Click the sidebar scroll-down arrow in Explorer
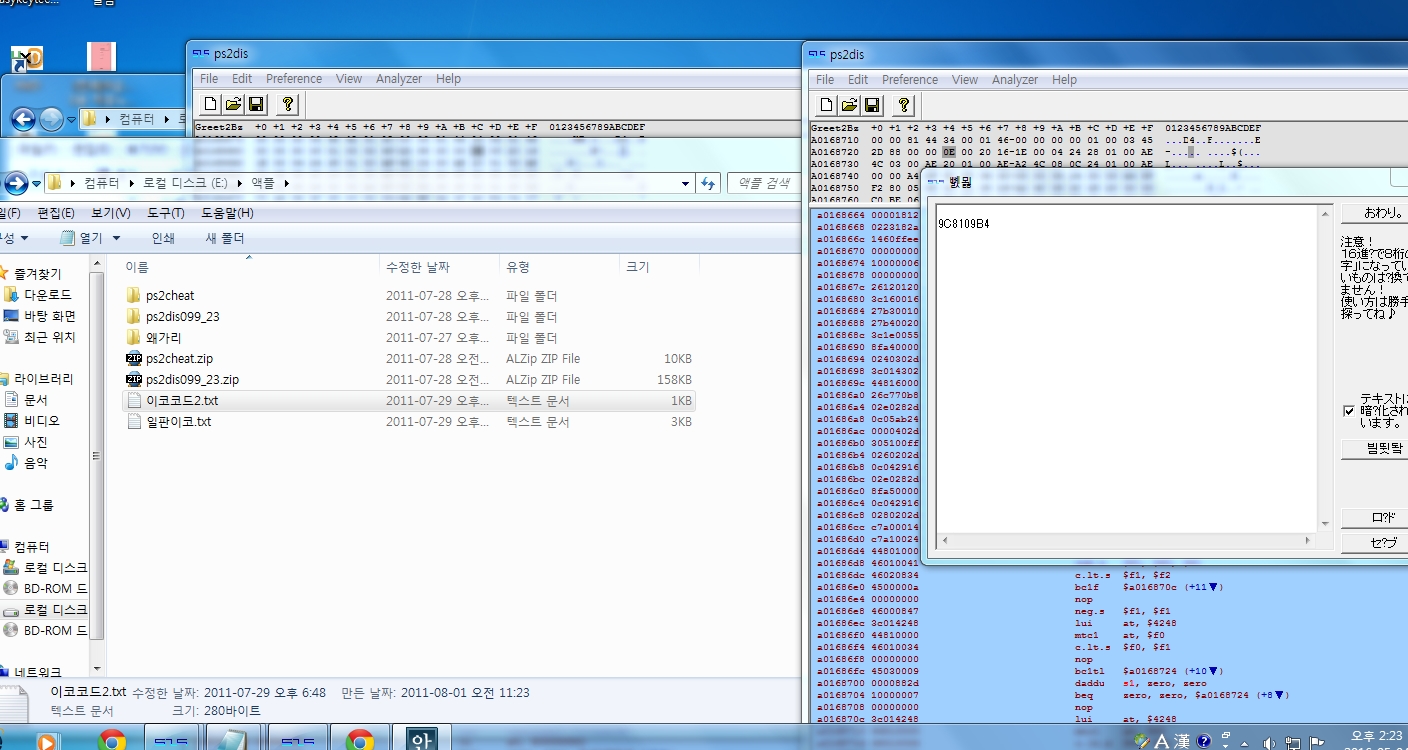The width and height of the screenshot is (1408, 750). [97, 668]
